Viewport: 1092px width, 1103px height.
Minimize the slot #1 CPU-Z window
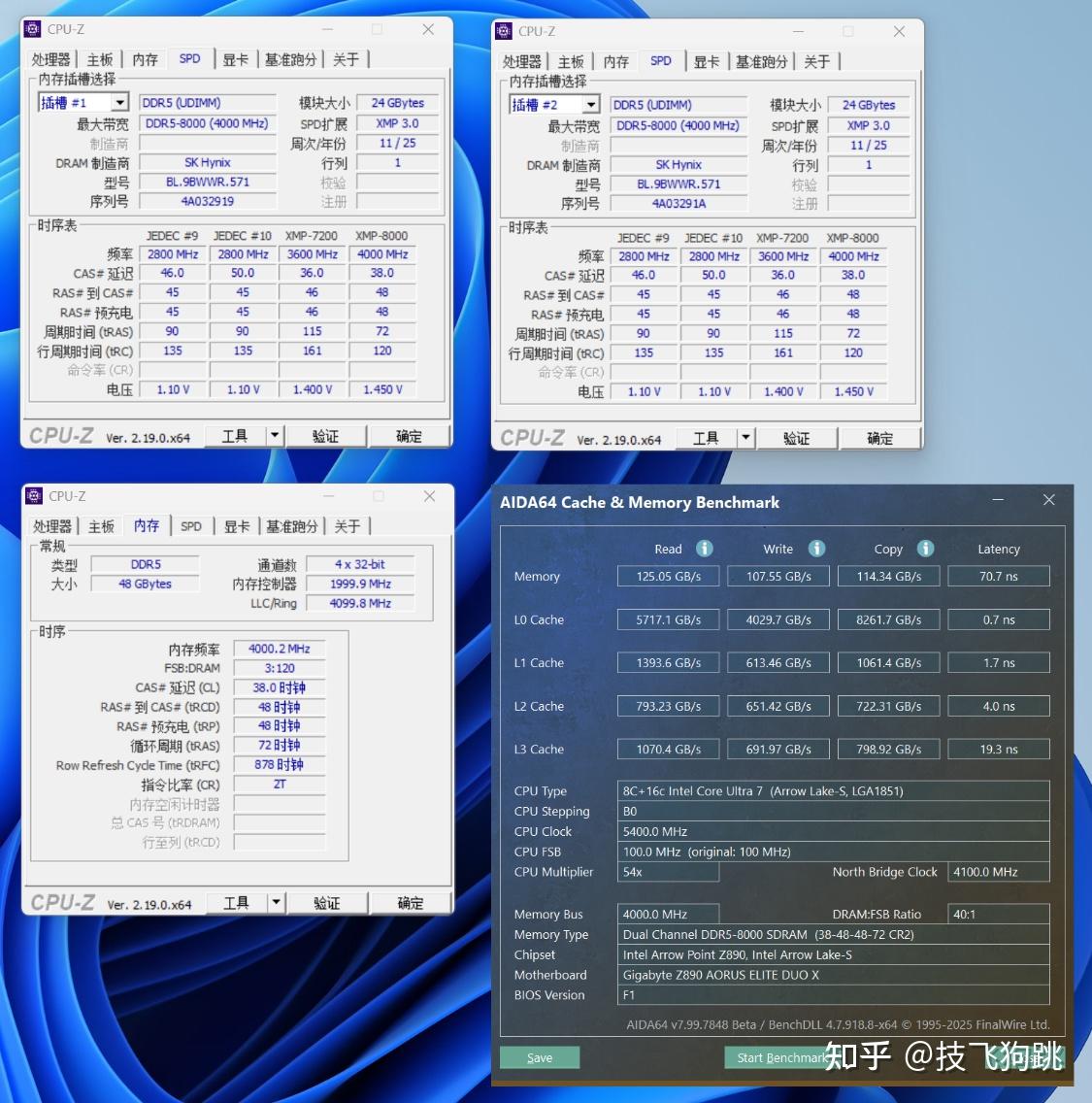pyautogui.click(x=328, y=29)
